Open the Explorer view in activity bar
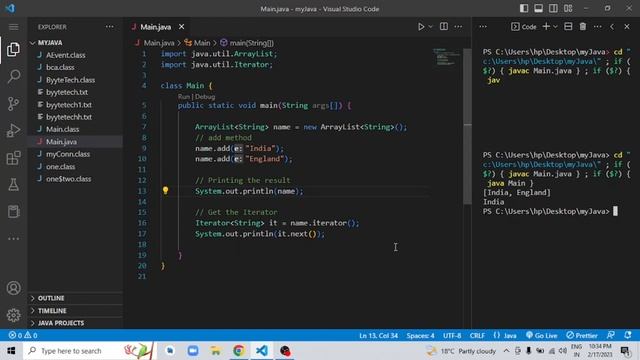640x360 pixels. 13,49
